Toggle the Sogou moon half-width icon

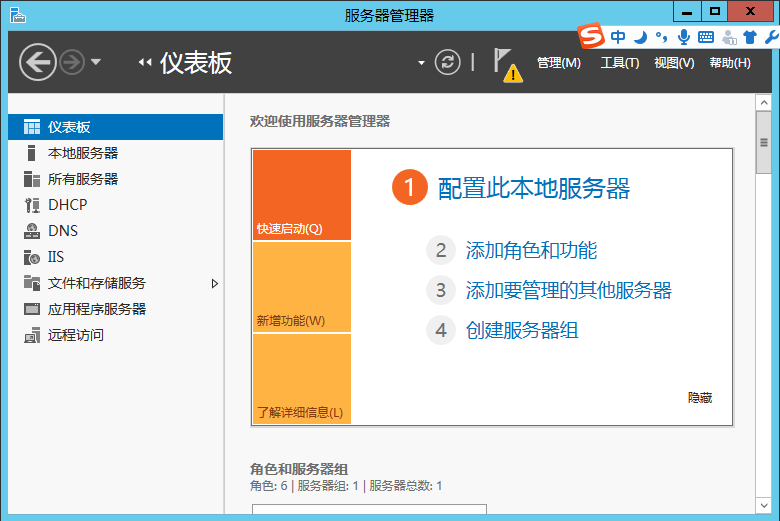click(x=641, y=37)
